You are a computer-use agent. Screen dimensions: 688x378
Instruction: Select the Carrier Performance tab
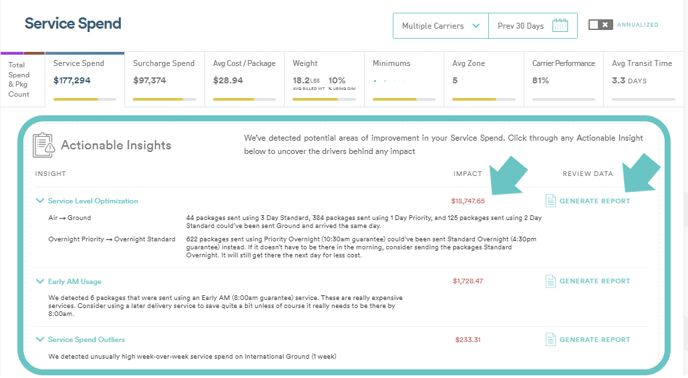pyautogui.click(x=563, y=80)
